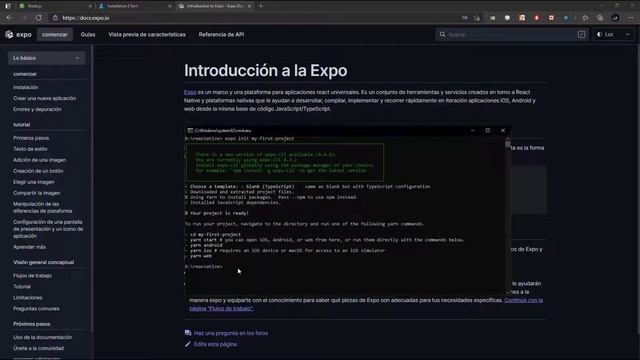
Task: Open a new browser tab with plus
Action: [261, 6]
